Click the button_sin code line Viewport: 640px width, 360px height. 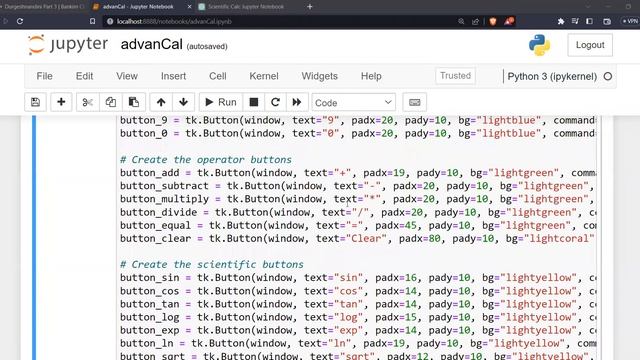coord(358,278)
